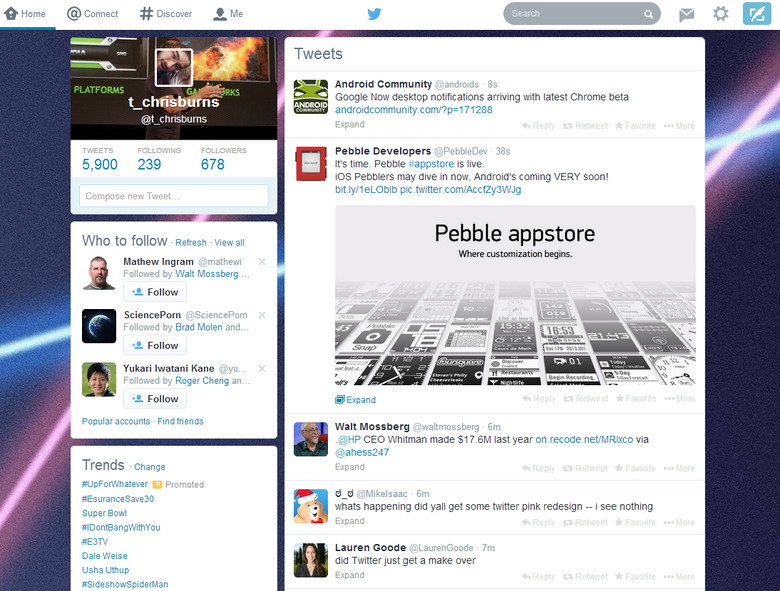780x591 pixels.
Task: Click the compose new Tweet quill button
Action: click(x=757, y=13)
